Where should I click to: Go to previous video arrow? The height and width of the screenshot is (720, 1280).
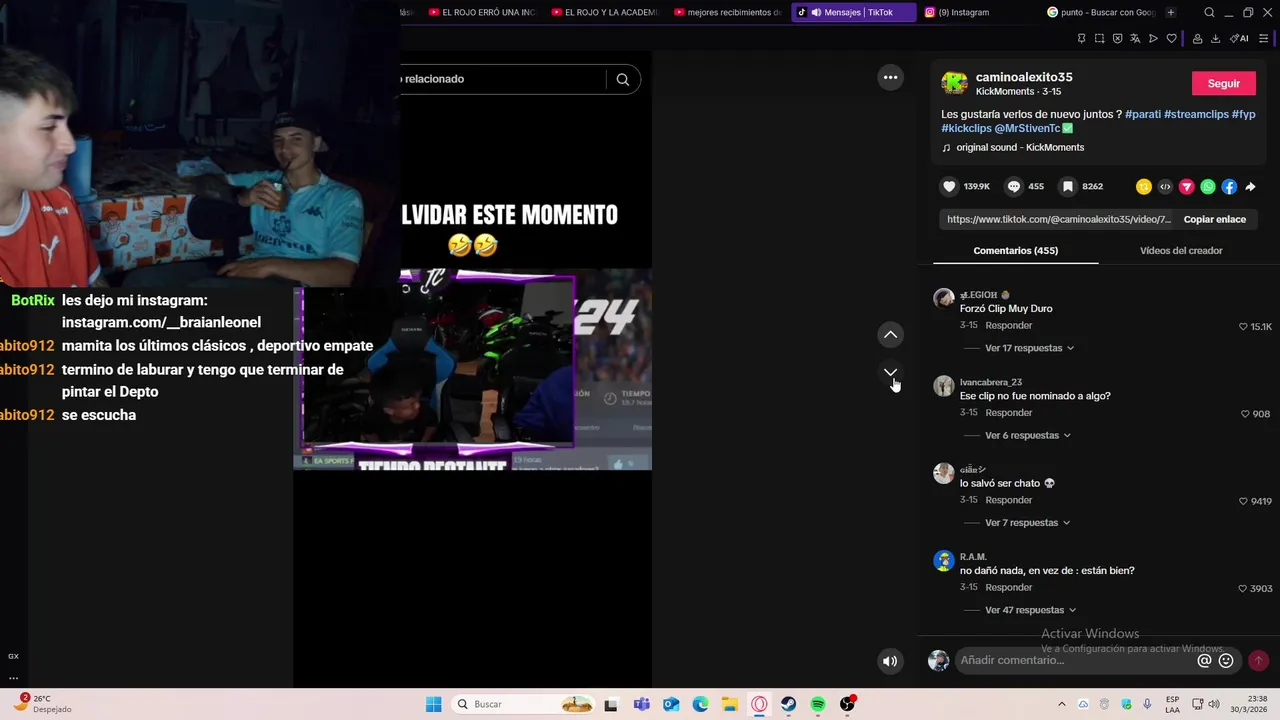[890, 334]
